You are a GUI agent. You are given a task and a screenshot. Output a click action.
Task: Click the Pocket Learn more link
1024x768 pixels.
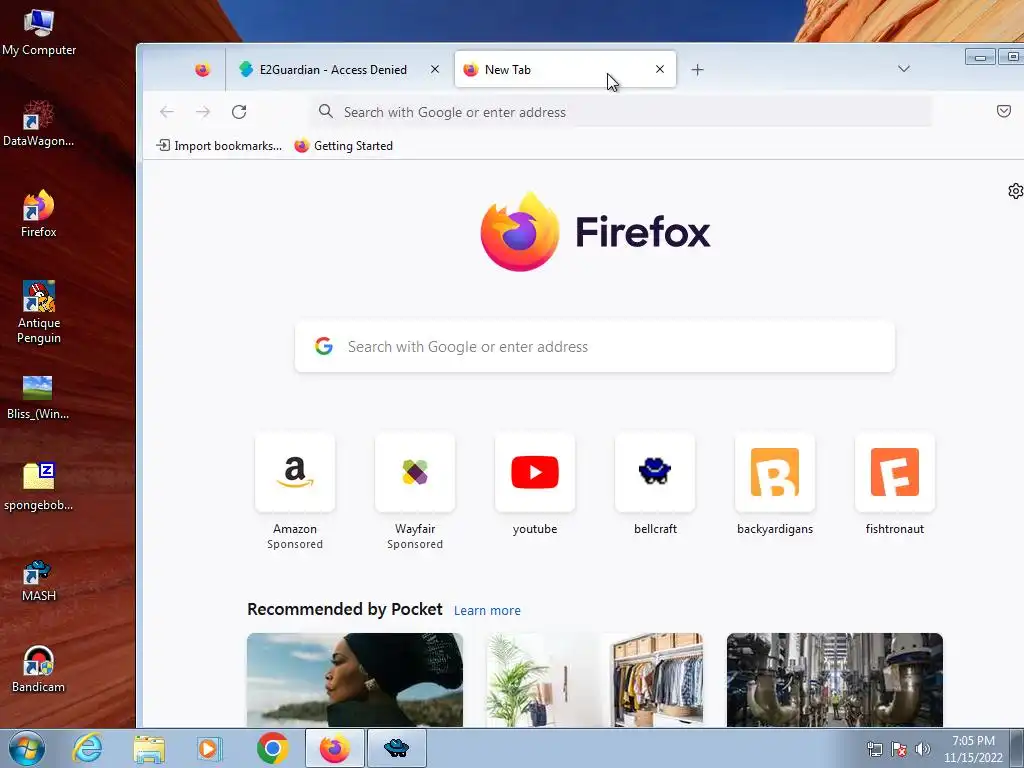(487, 611)
